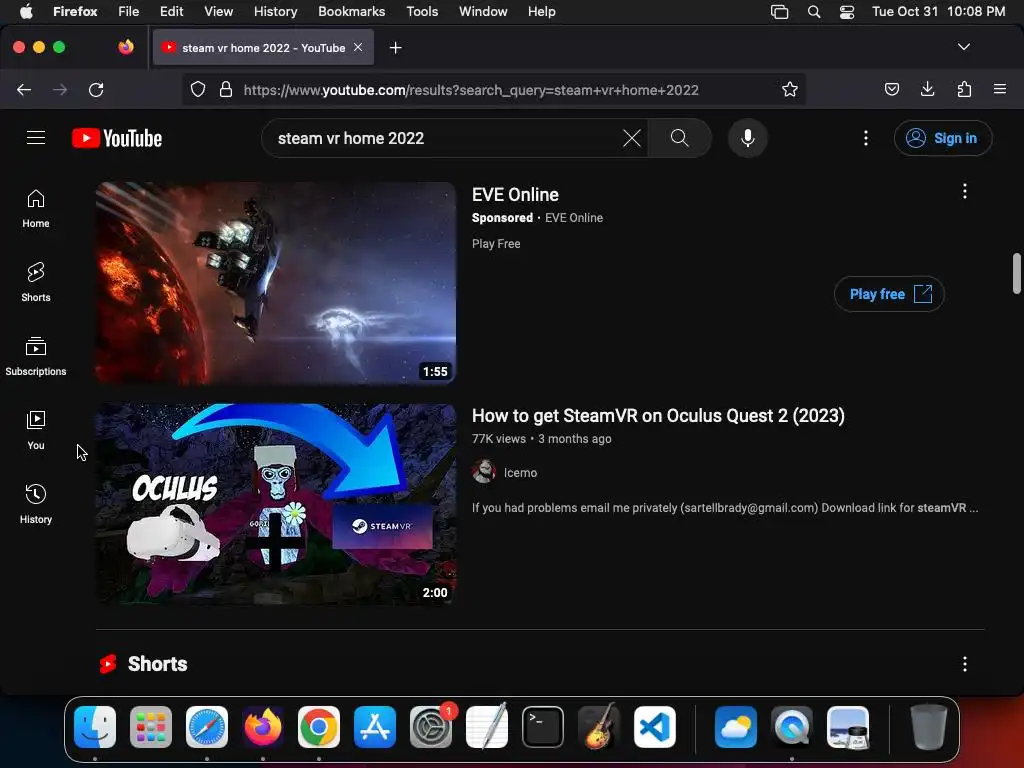
Task: Start voice search with the microphone
Action: tap(748, 138)
